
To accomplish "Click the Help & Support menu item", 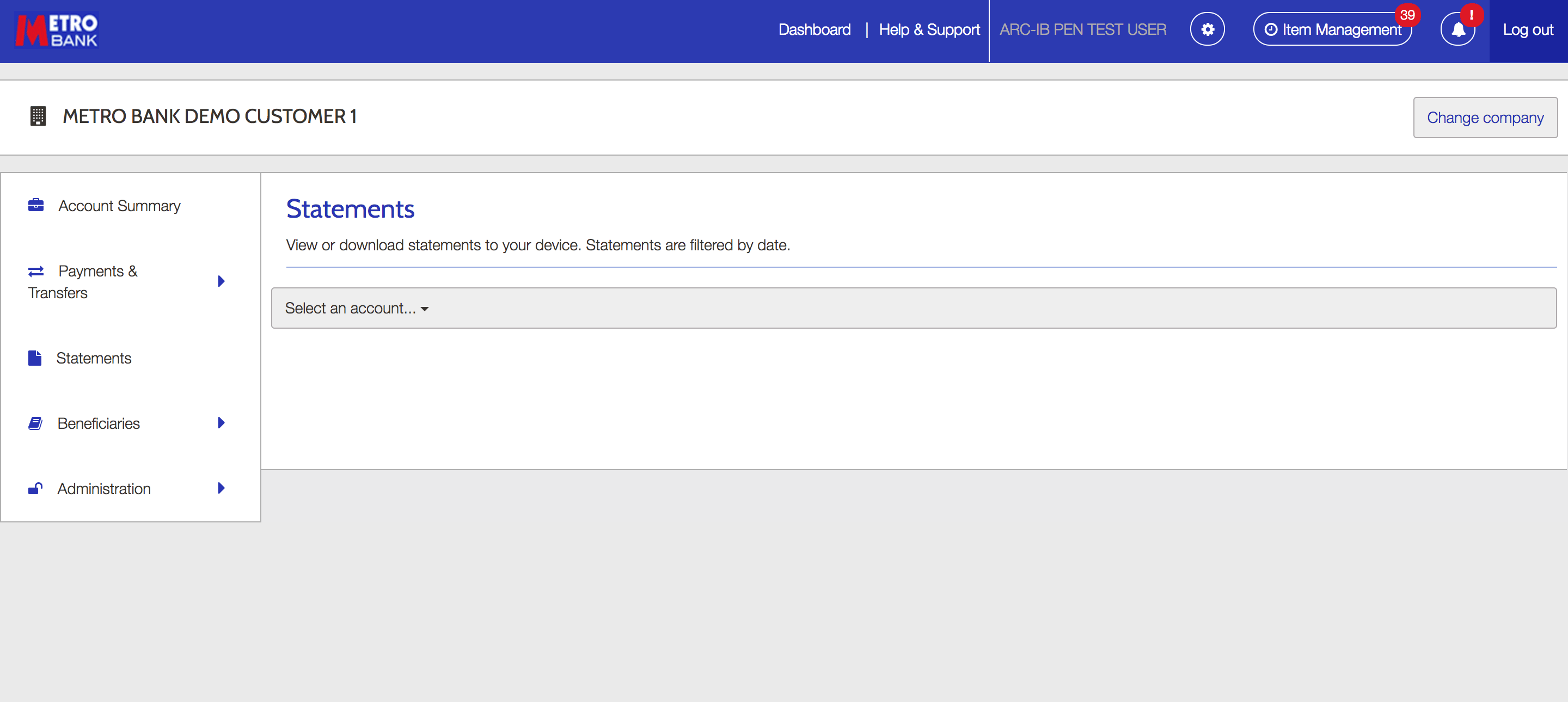I will [x=929, y=29].
